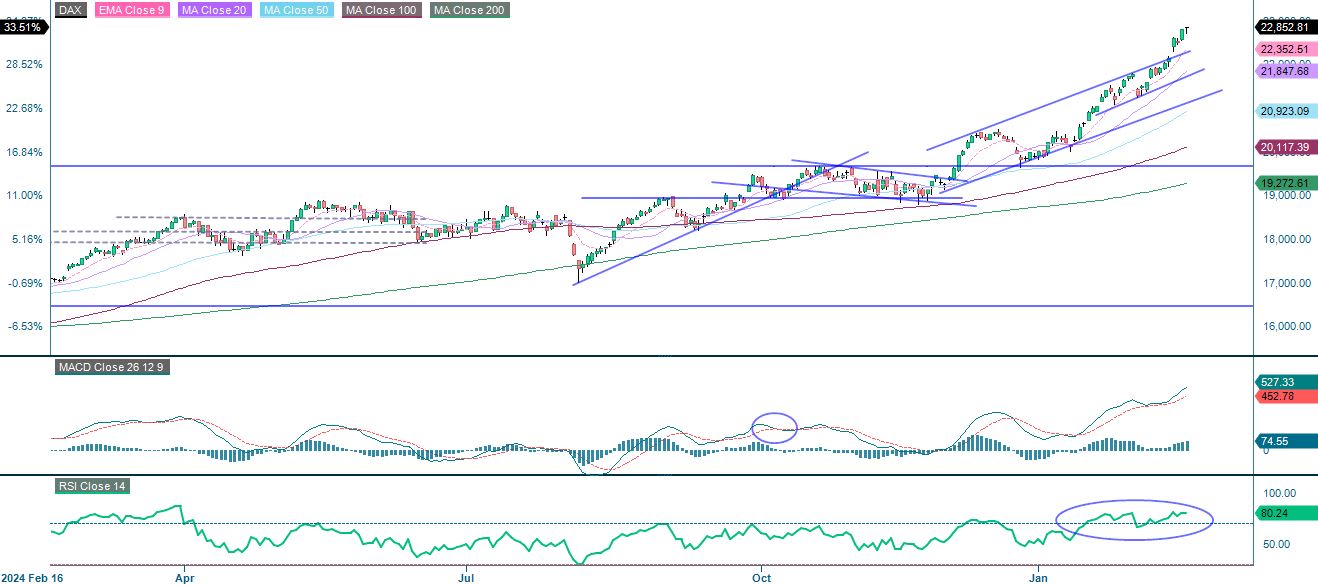Toggle the RSI pane via its legend

coord(94,487)
